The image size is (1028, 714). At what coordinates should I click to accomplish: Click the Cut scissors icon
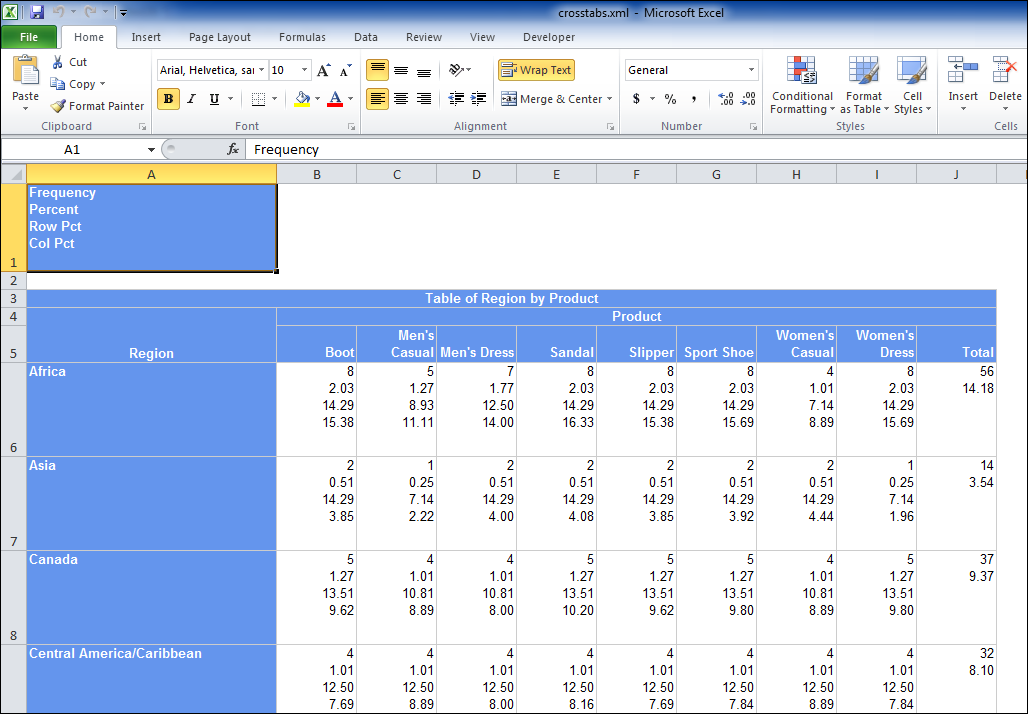[58, 62]
